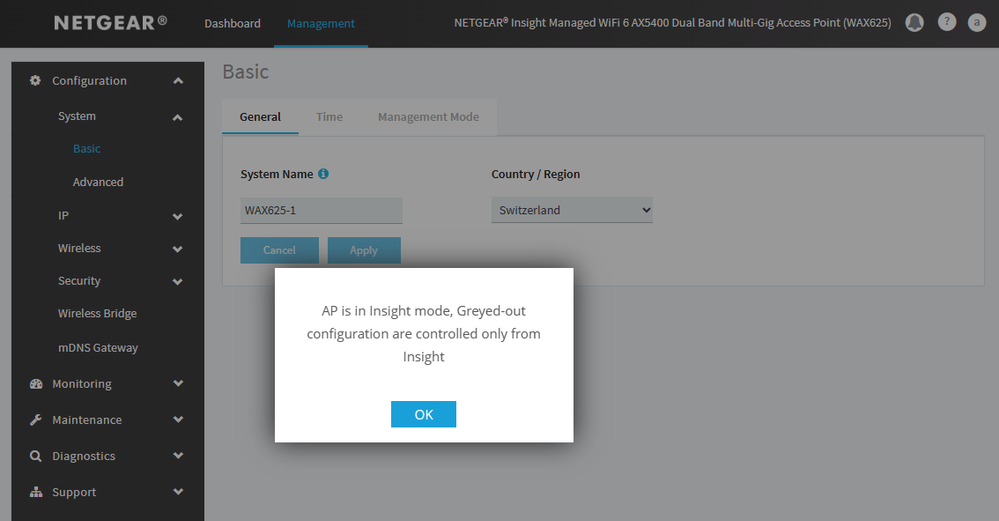999x521 pixels.
Task: Expand the Security submenu chevron
Action: 178,282
